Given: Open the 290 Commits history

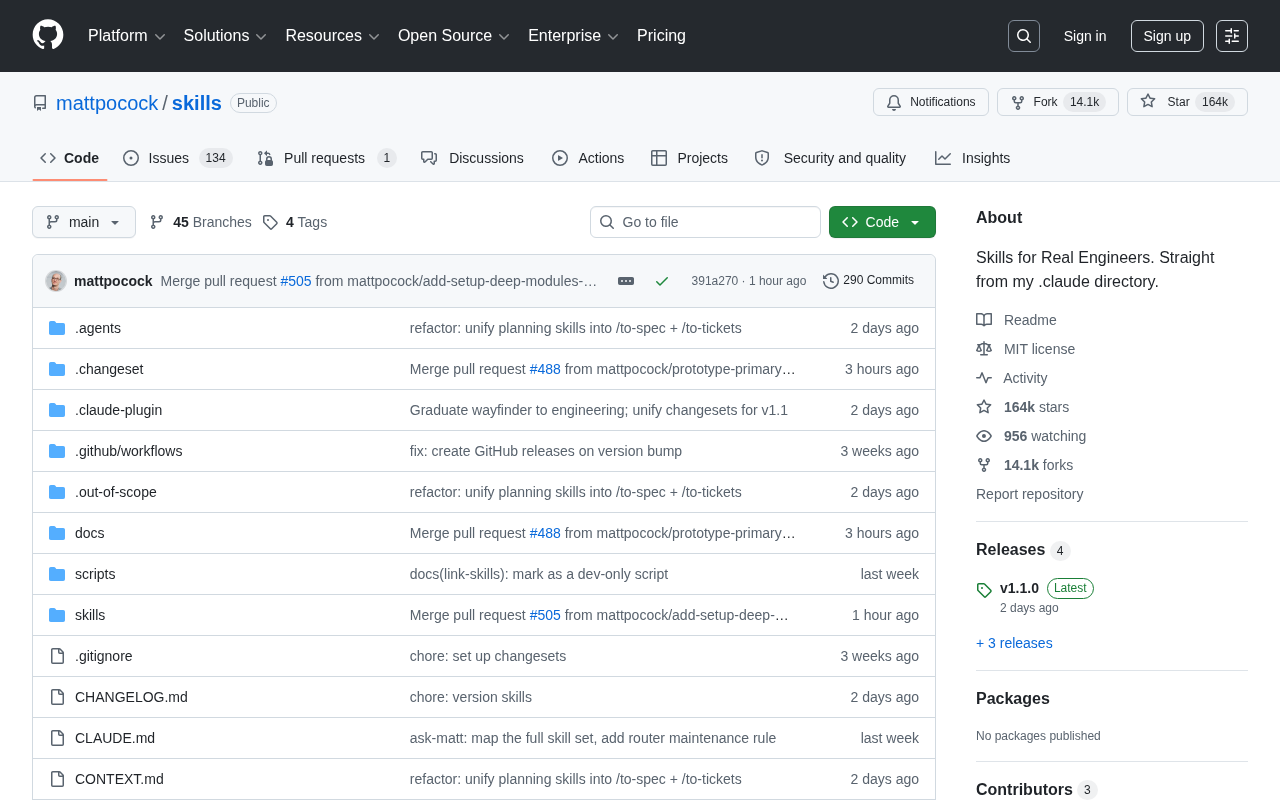Looking at the screenshot, I should [869, 281].
